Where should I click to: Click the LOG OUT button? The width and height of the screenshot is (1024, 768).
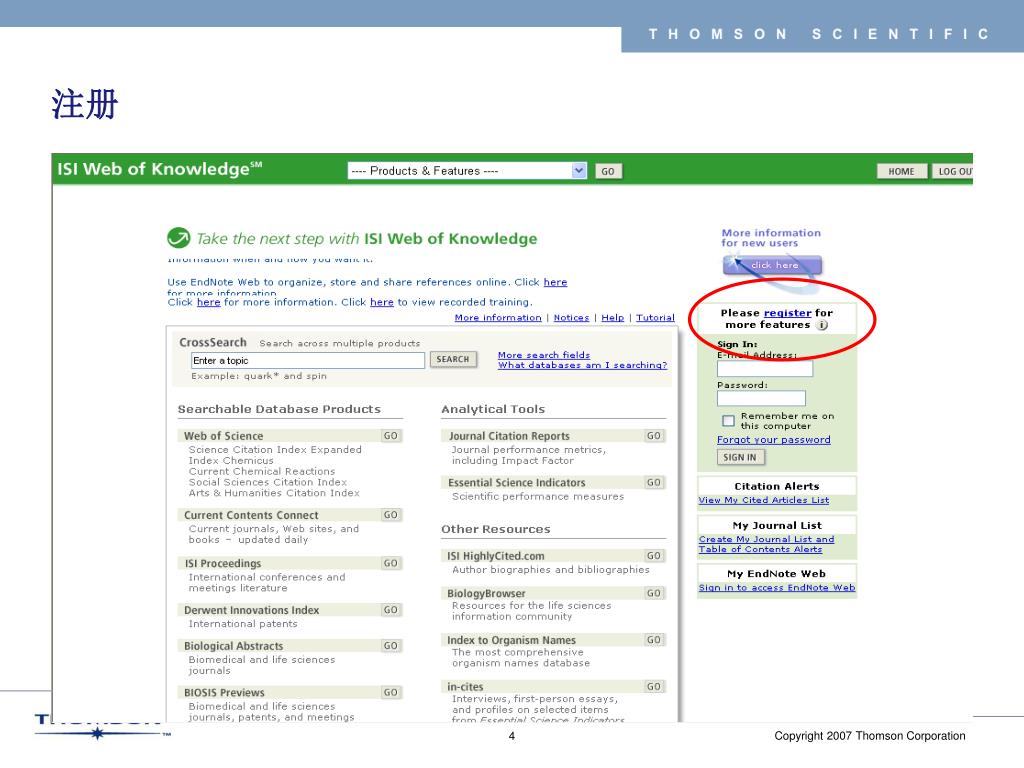point(953,171)
